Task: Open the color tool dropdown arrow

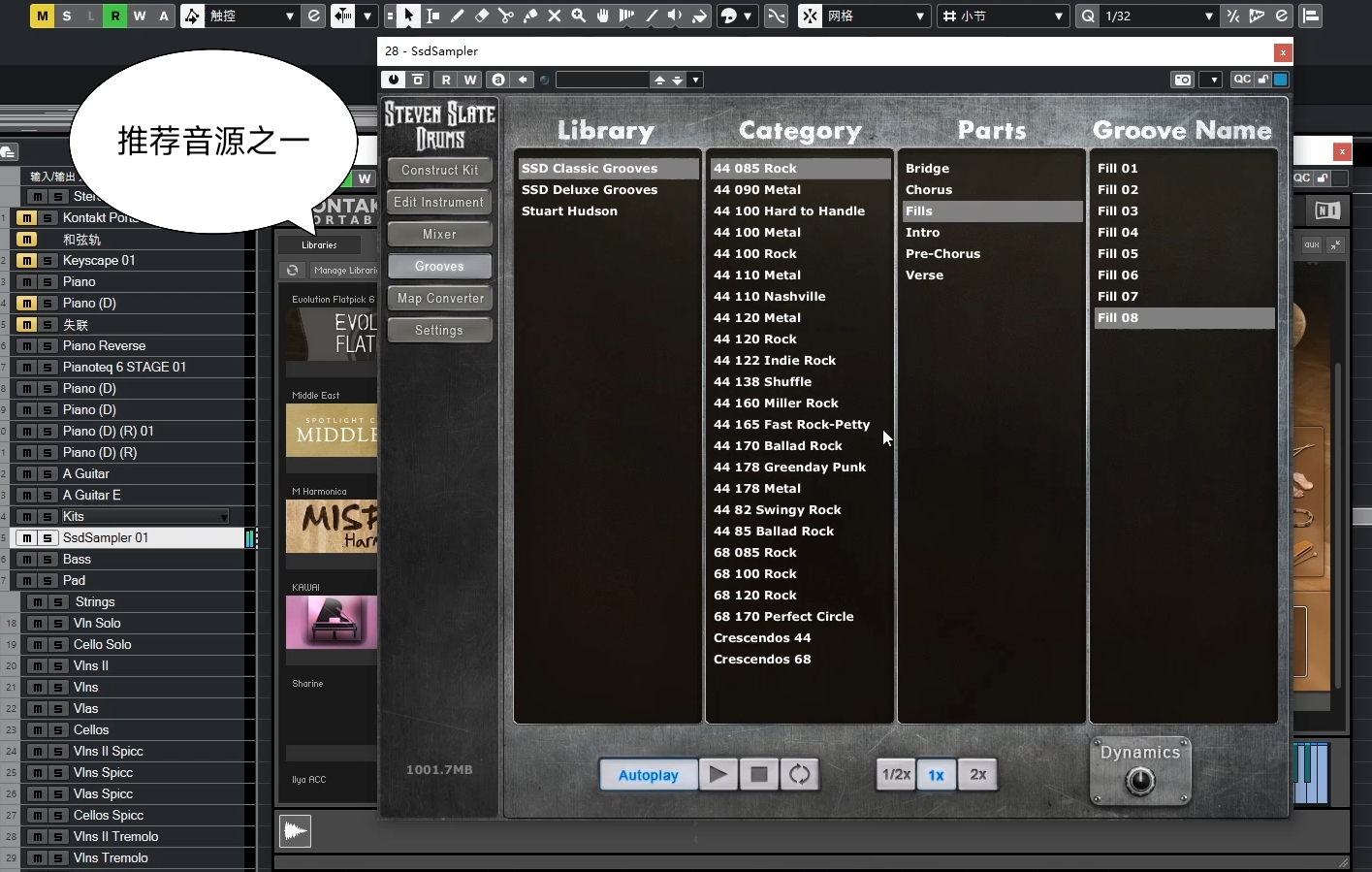Action: point(748,16)
